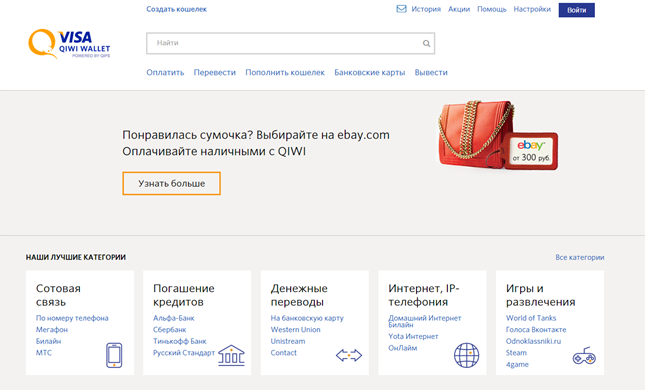Select the Western Union link
645x390 pixels.
tap(295, 330)
